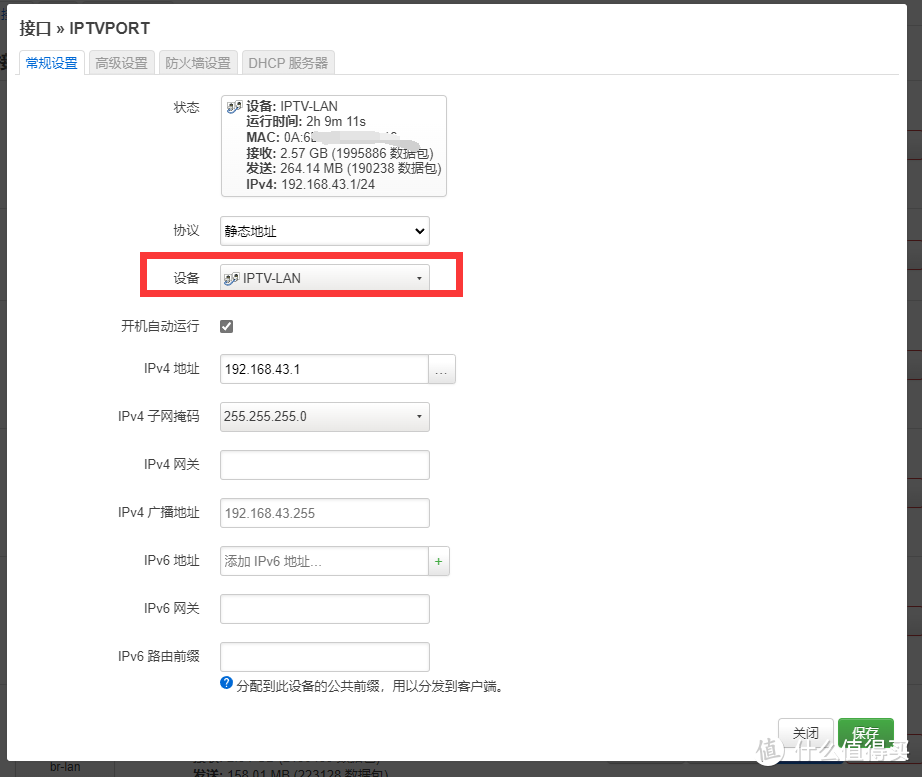This screenshot has width=922, height=777.
Task: Click the 保存 button to save settings
Action: [x=866, y=732]
